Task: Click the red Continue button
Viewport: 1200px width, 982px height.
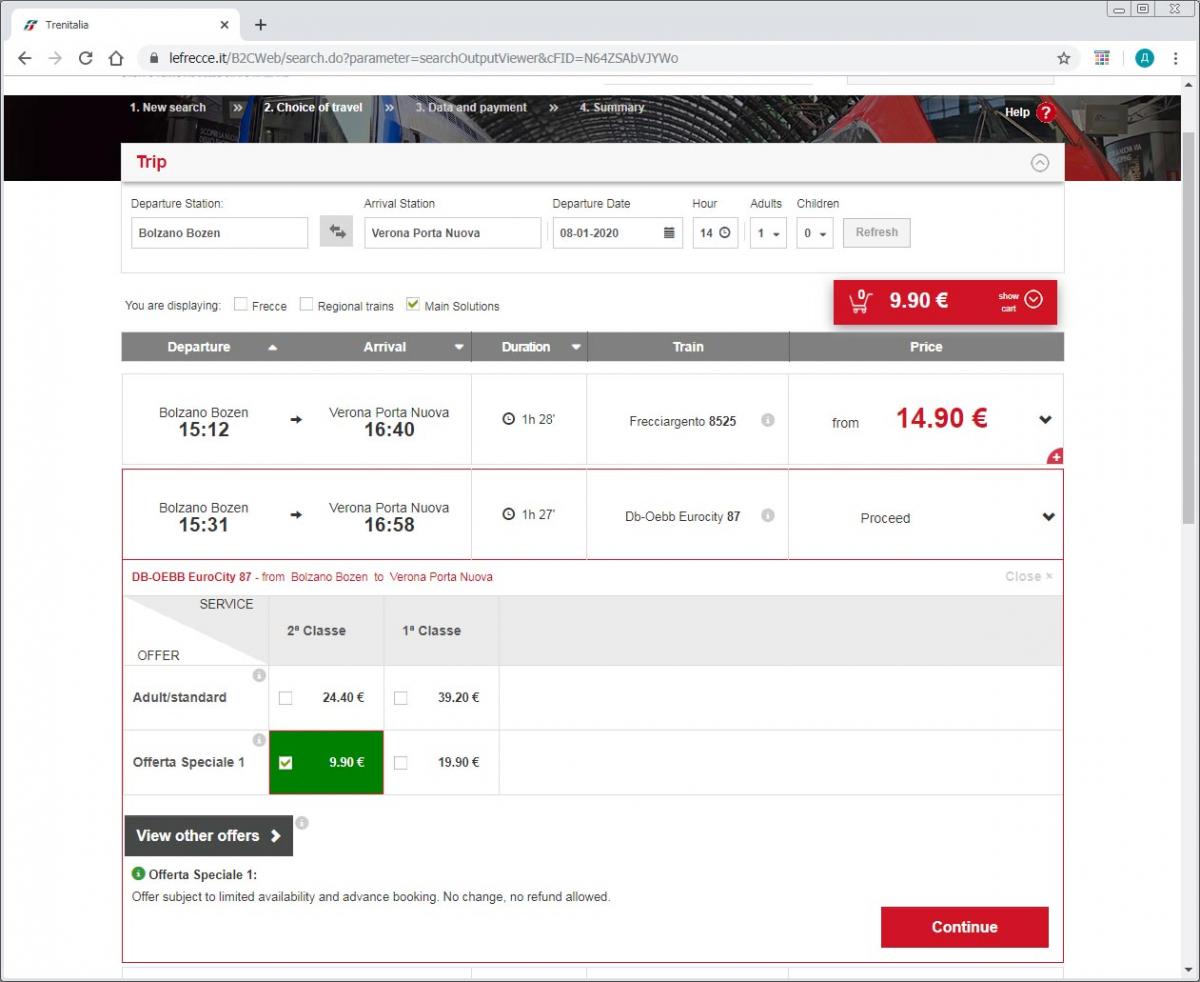Action: [x=965, y=927]
